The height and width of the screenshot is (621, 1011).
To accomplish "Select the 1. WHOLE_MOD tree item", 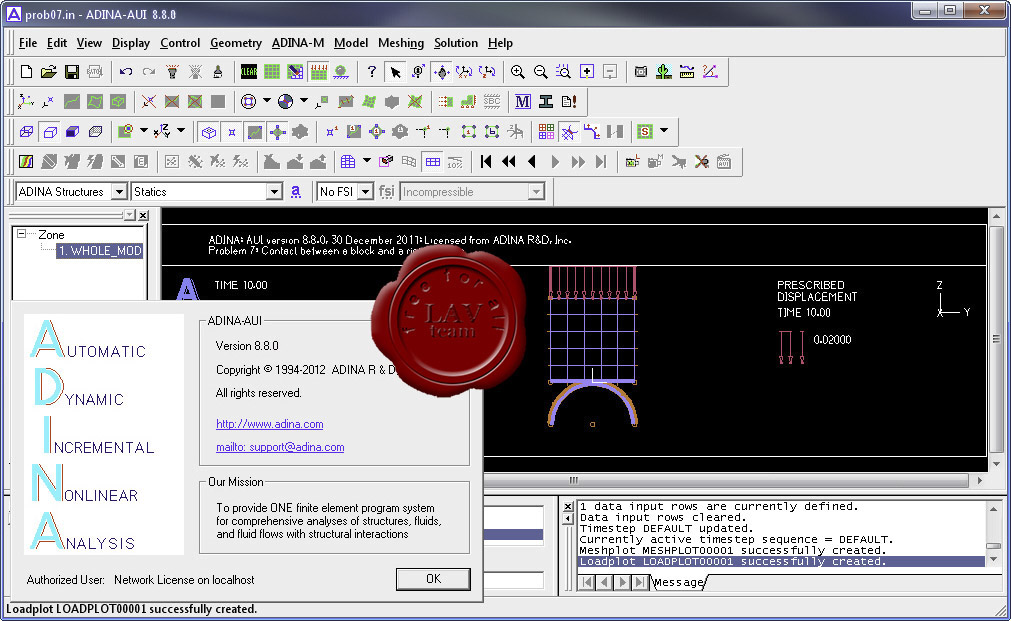I will coord(99,251).
